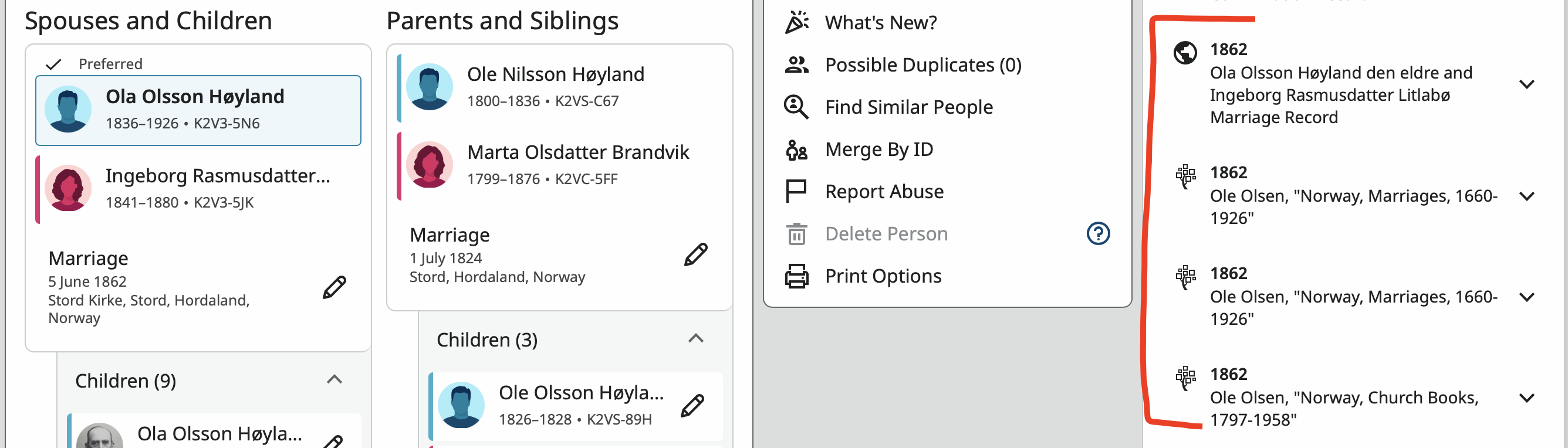Select Possible Duplicates (0) menu item

click(922, 65)
